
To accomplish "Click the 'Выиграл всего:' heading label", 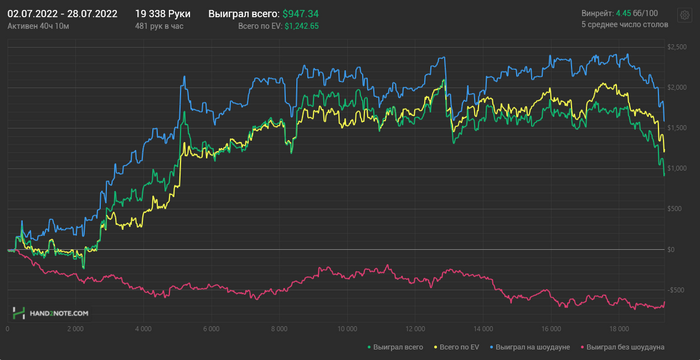I will coord(244,14).
